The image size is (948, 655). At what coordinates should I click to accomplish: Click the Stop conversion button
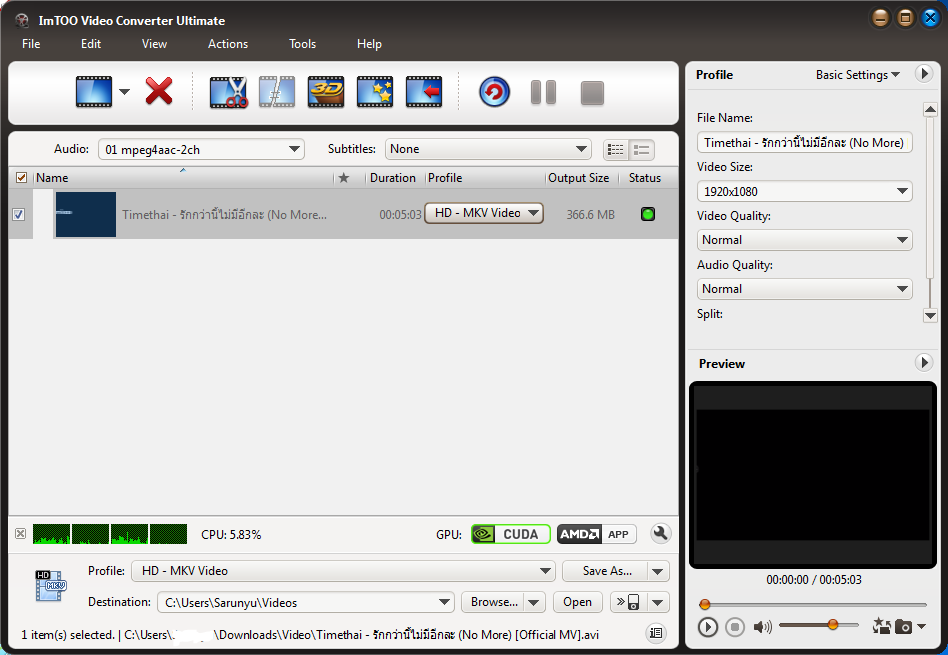pyautogui.click(x=592, y=93)
